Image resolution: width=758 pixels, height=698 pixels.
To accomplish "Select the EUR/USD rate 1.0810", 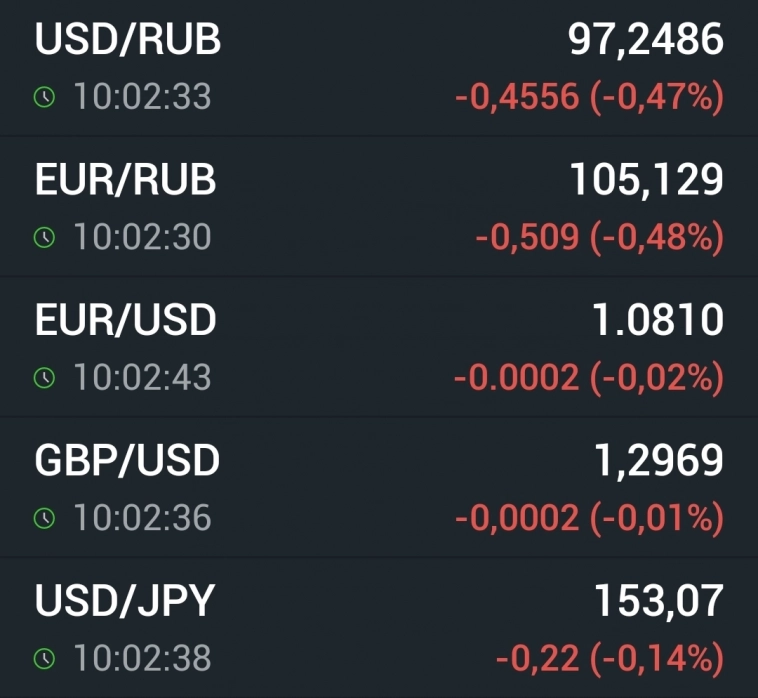I will click(x=657, y=320).
